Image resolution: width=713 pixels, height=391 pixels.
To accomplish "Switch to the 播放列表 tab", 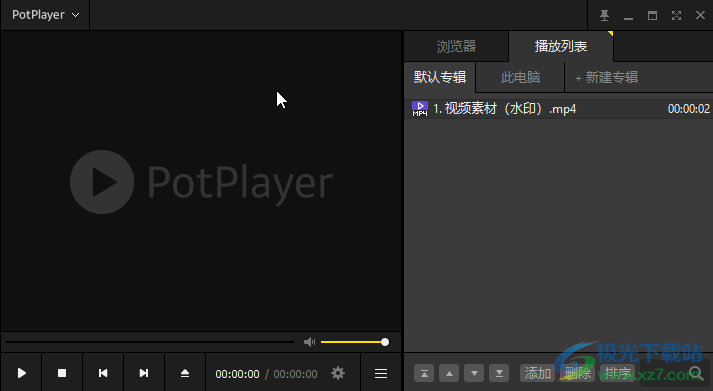I will pos(561,46).
